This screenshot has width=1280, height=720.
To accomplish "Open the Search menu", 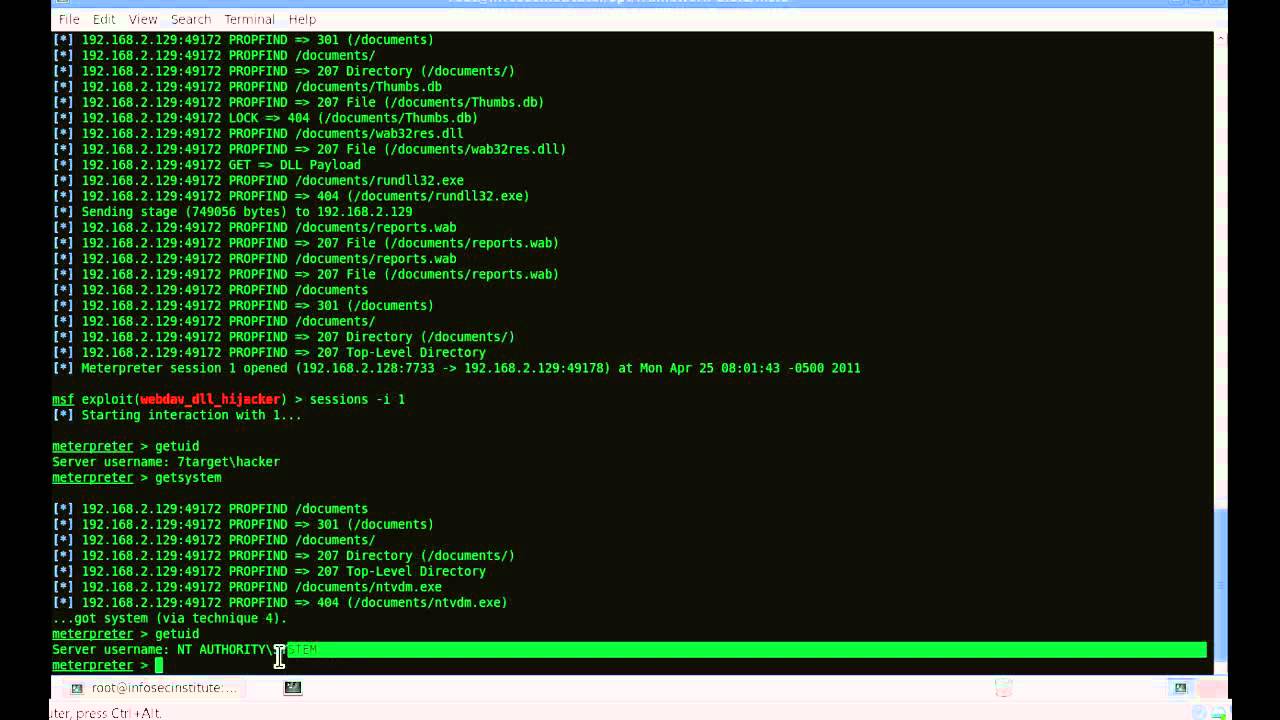I will (x=190, y=19).
